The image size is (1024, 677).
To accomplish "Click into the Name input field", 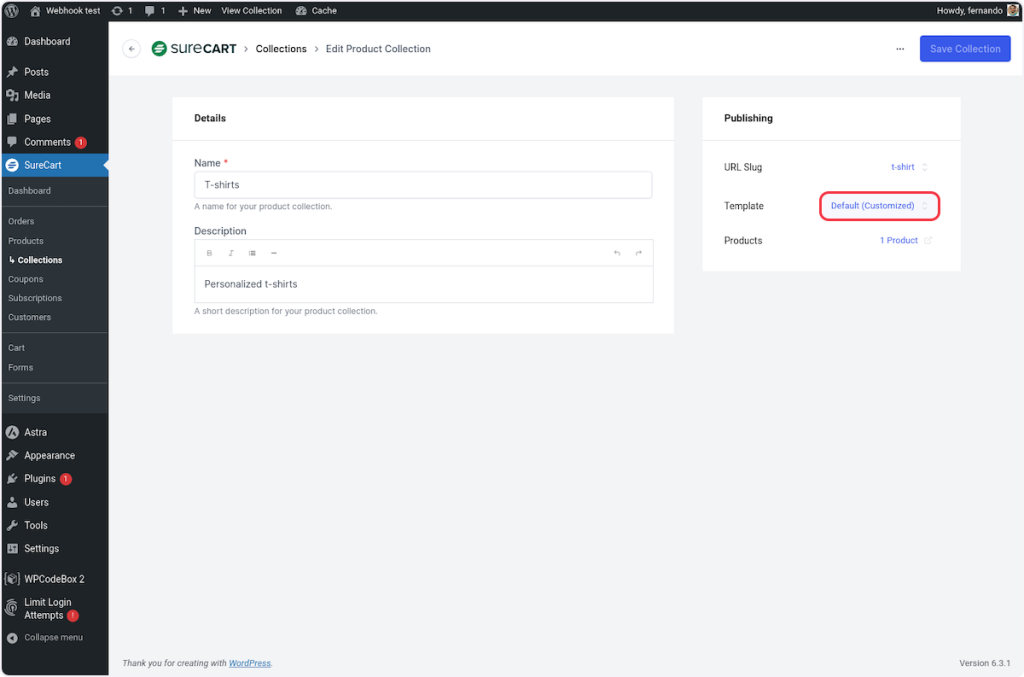I will [x=422, y=185].
